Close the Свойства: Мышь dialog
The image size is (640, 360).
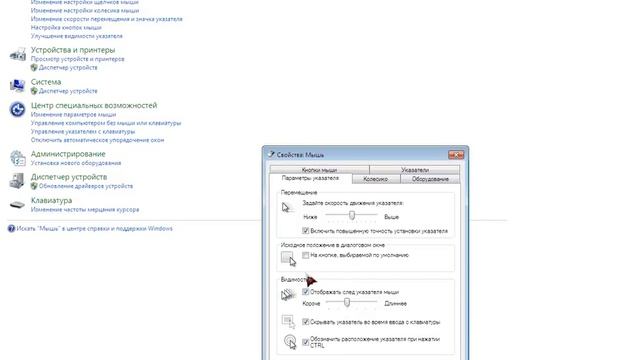(x=456, y=155)
